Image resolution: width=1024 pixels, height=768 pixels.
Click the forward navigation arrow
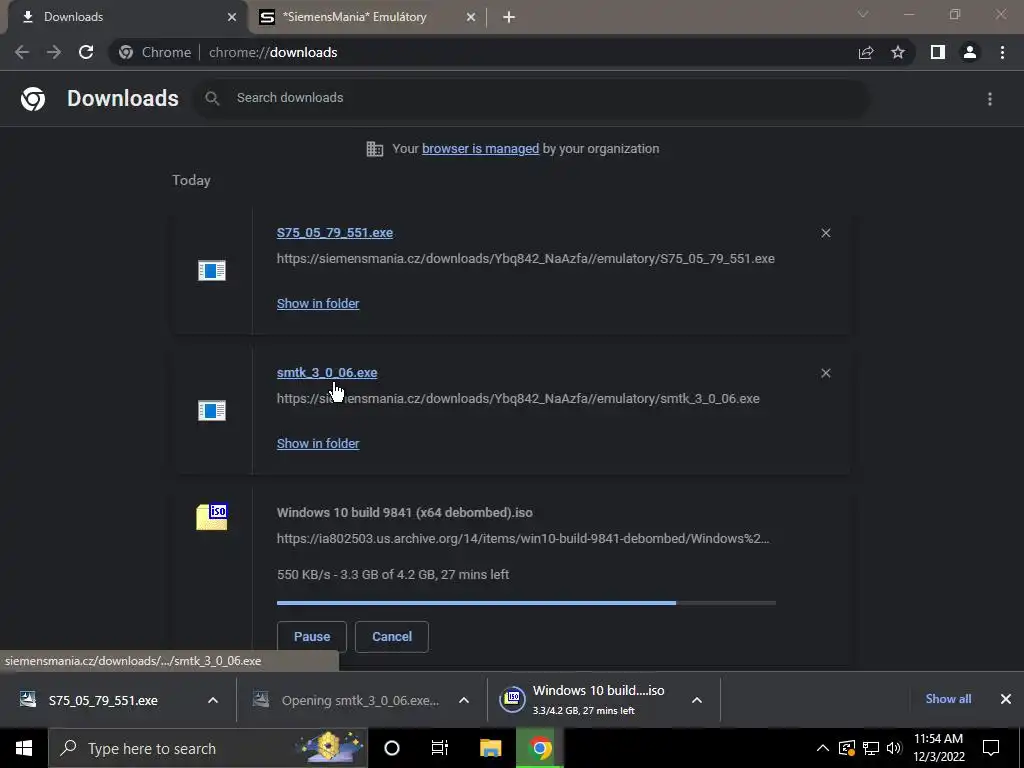(x=54, y=52)
